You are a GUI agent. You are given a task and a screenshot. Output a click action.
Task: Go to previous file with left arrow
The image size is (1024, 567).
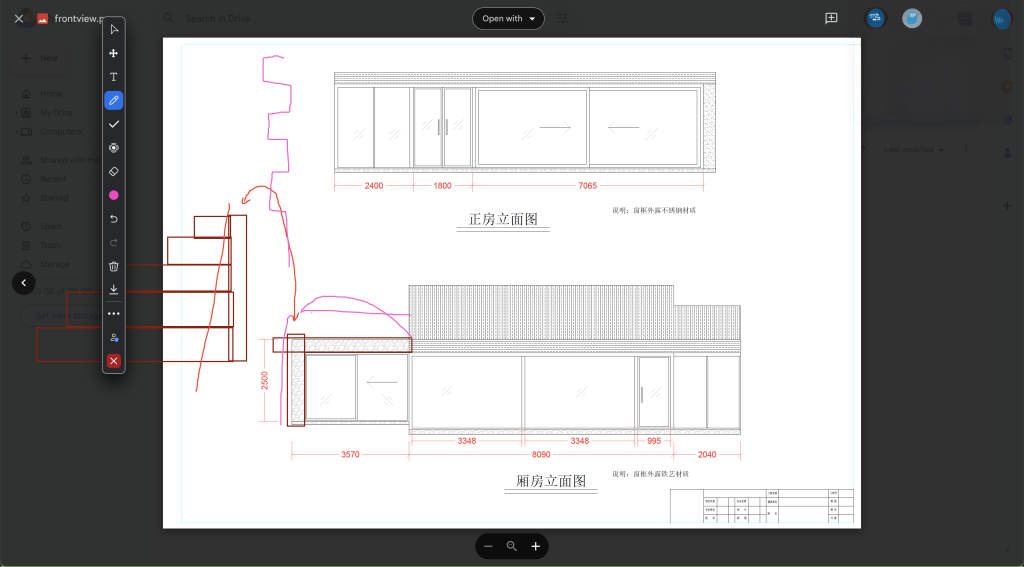click(x=24, y=283)
